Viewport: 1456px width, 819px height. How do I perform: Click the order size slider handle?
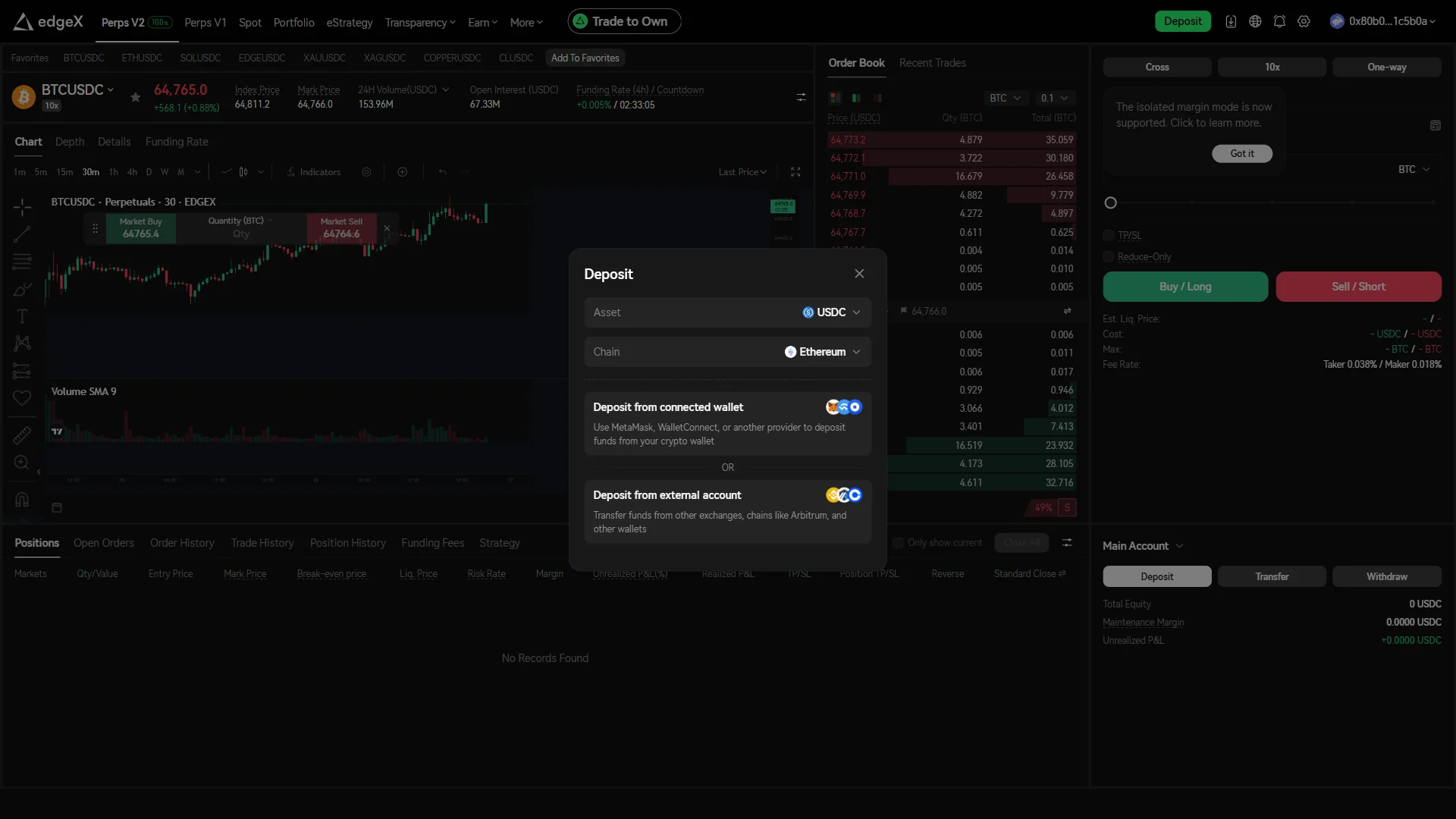[x=1110, y=202]
